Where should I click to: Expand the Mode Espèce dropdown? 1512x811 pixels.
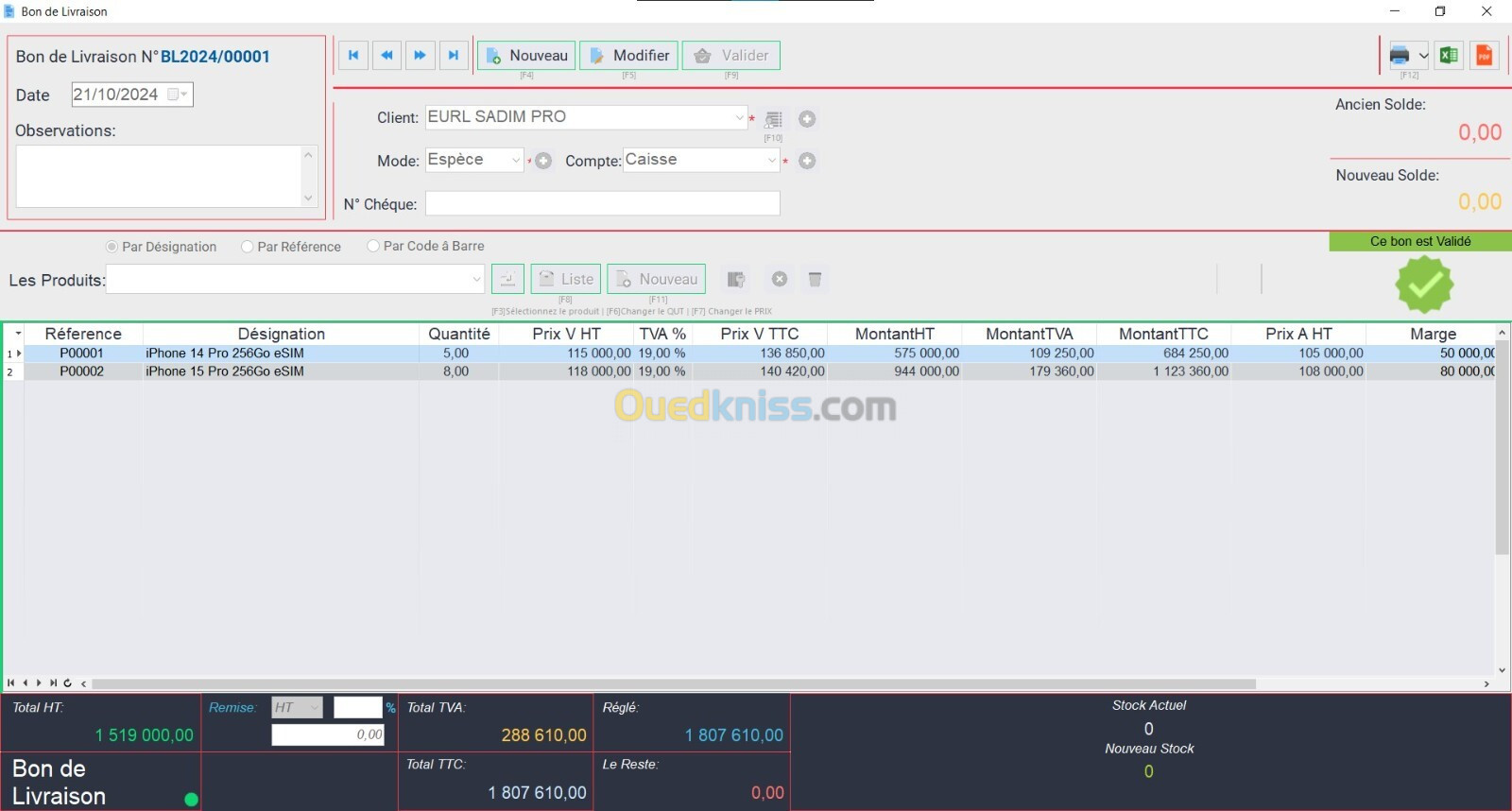[x=516, y=161]
